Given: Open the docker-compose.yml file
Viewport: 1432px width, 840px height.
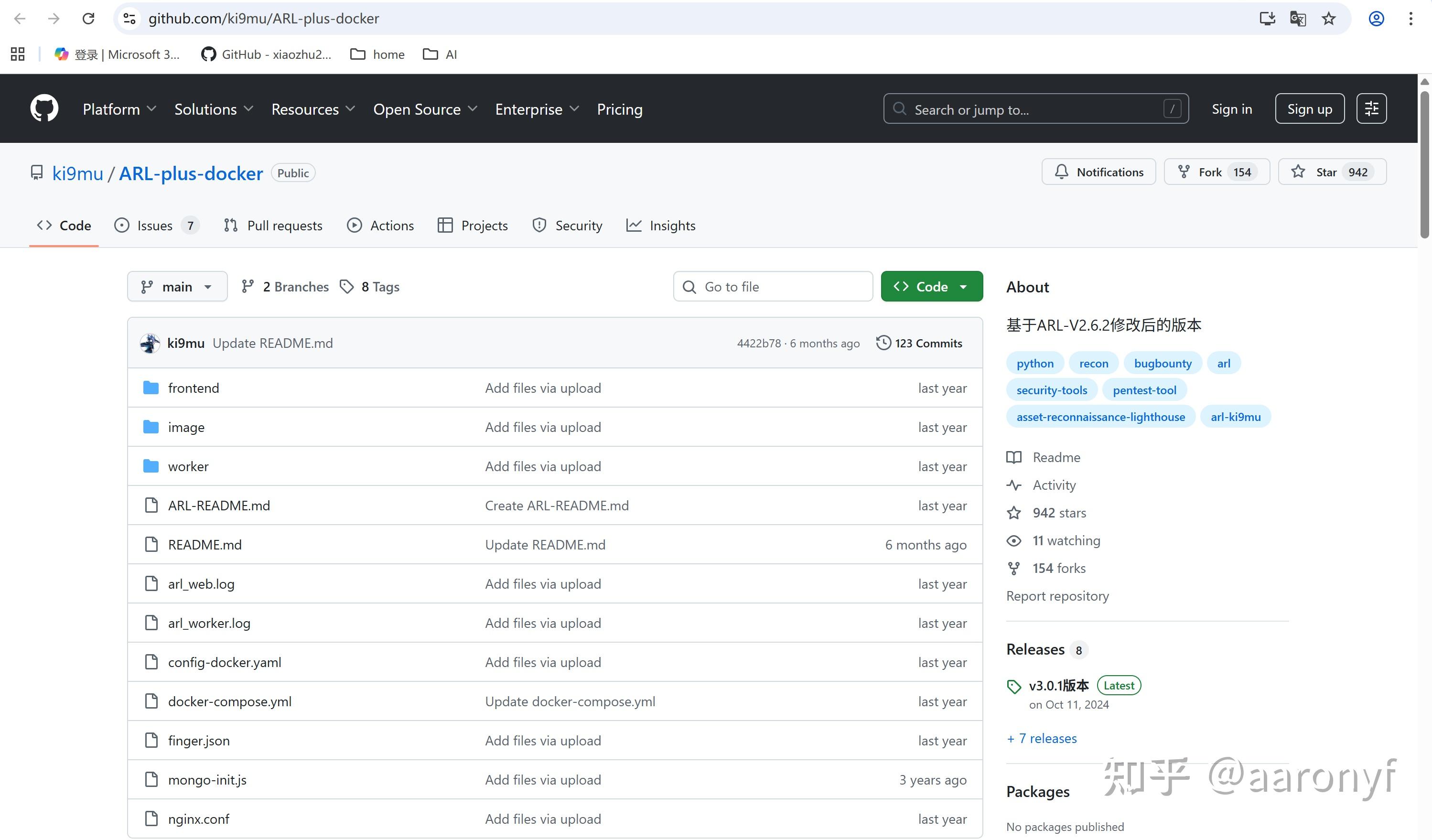Looking at the screenshot, I should (229, 702).
